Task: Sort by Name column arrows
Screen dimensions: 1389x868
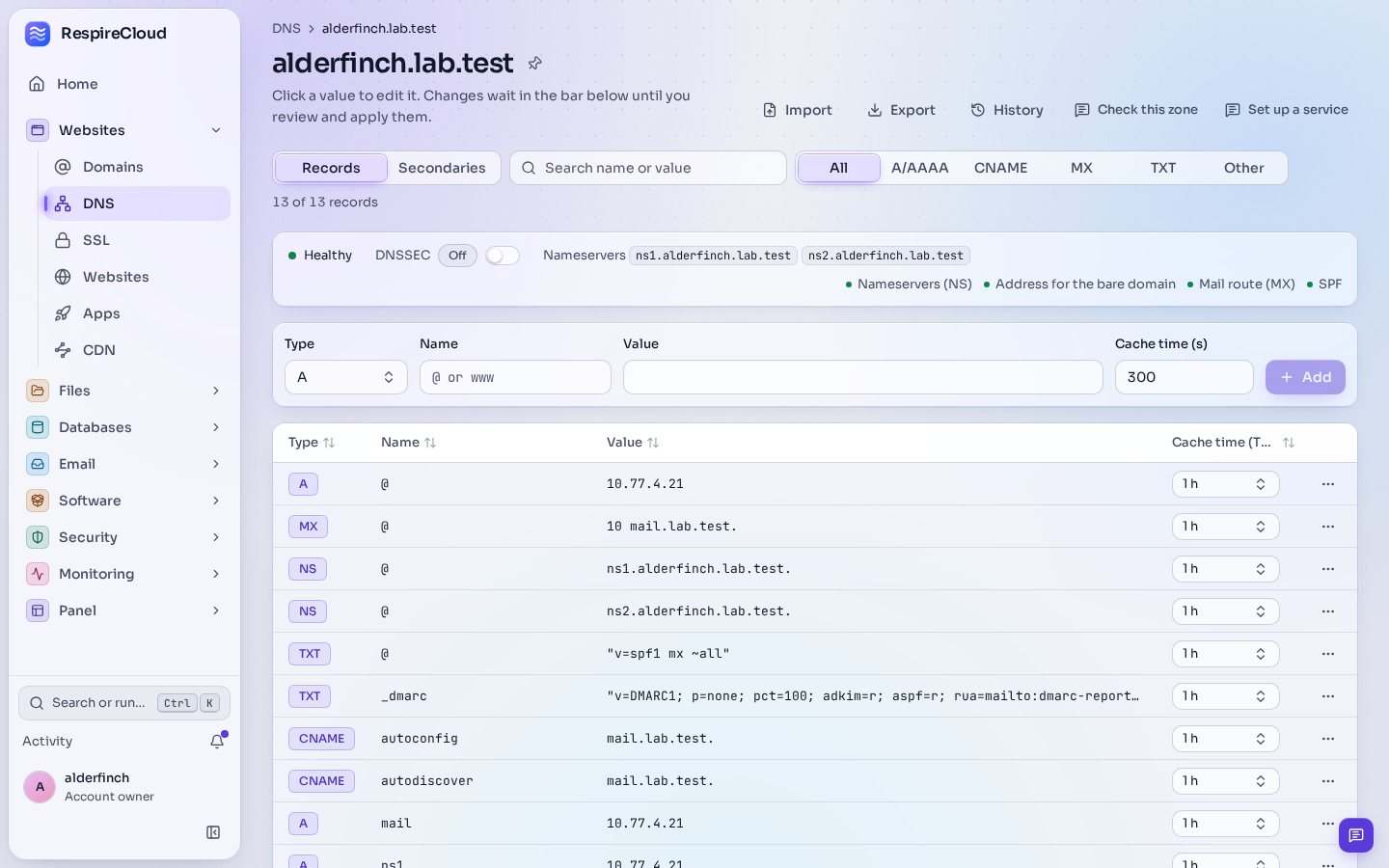Action: tap(430, 443)
